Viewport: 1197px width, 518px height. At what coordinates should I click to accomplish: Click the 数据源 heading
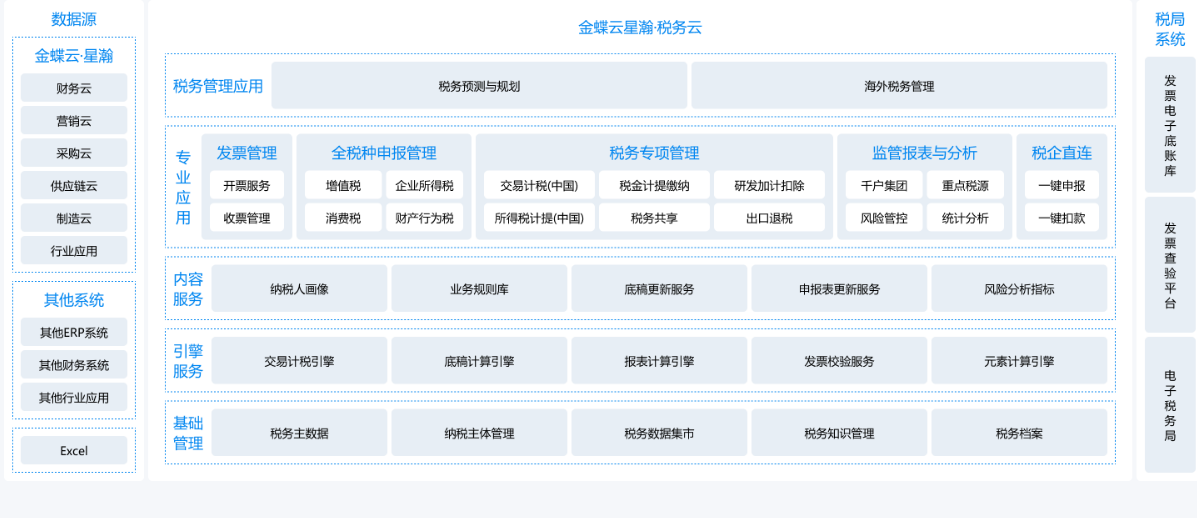(74, 20)
